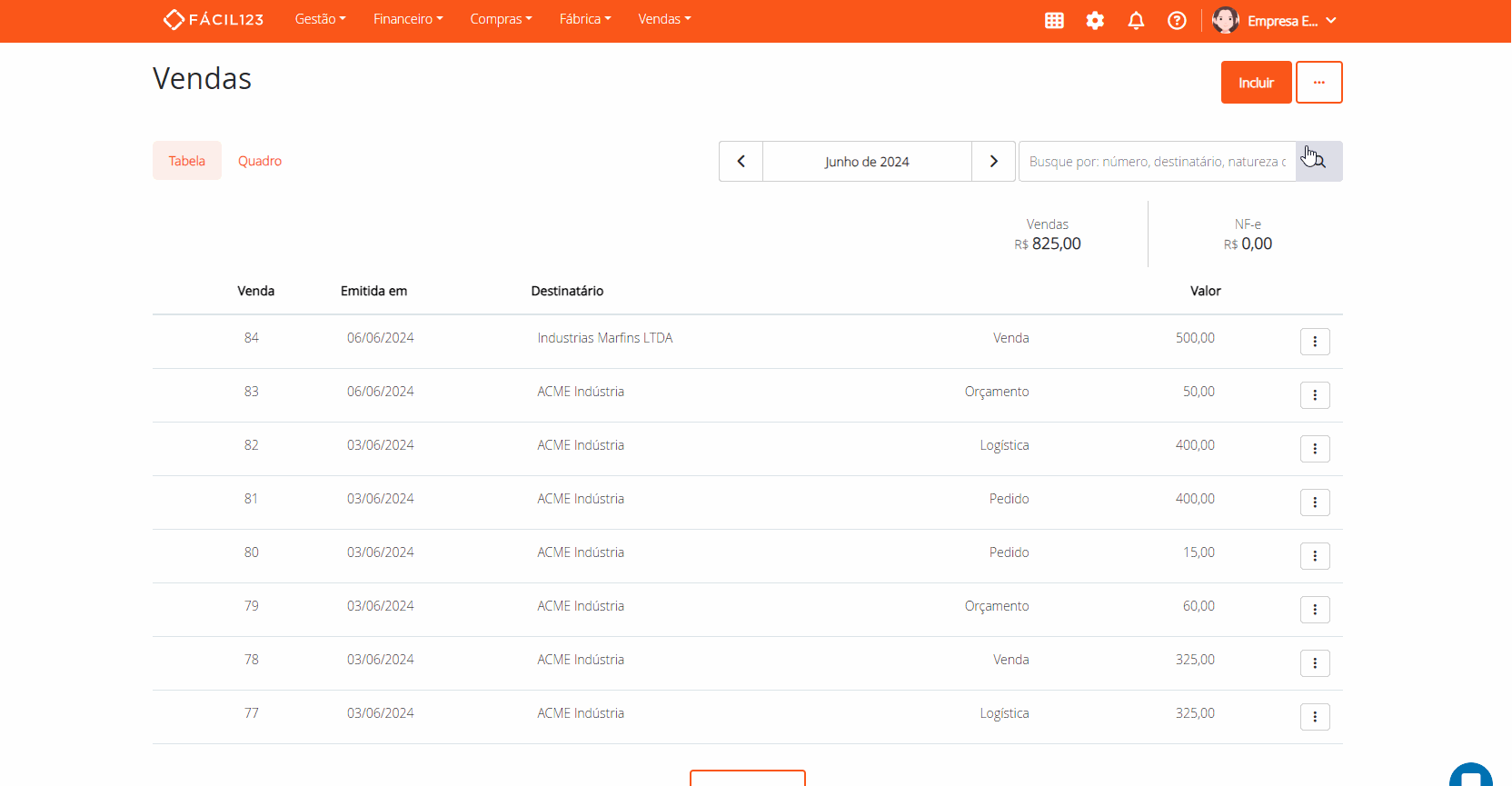
Task: Click the help question mark icon
Action: coord(1177,20)
